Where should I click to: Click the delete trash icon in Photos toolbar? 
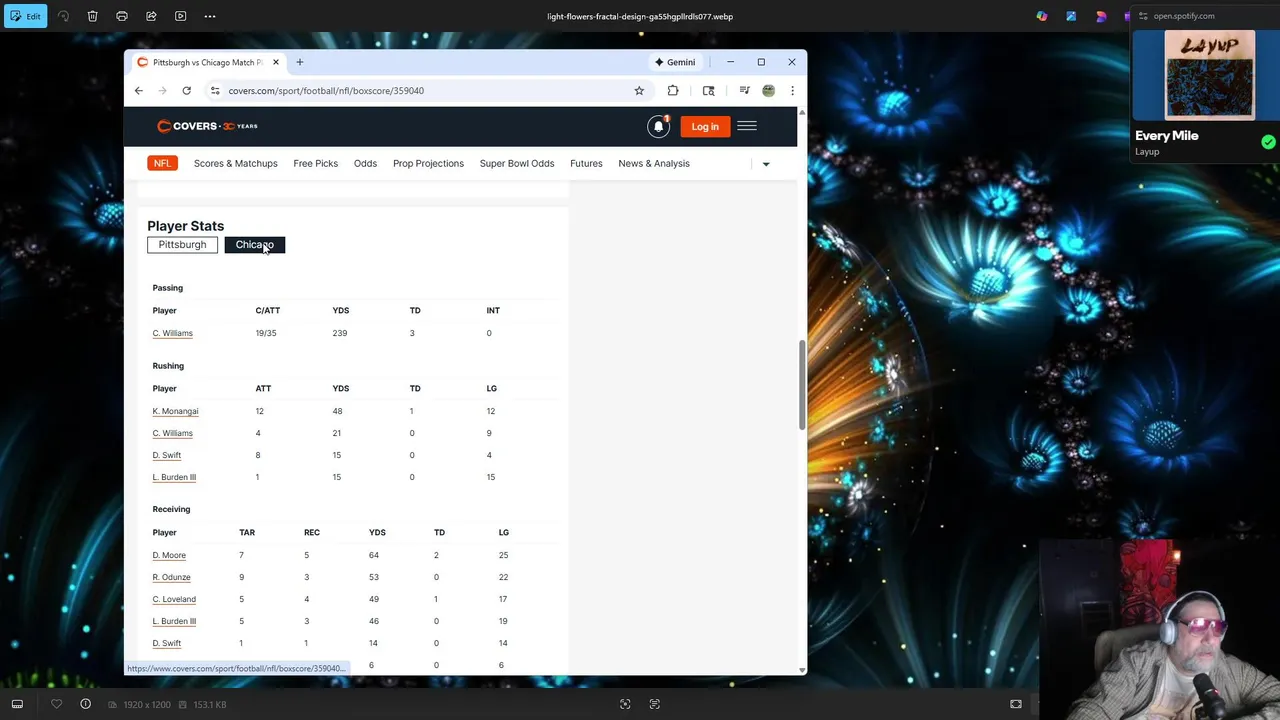[x=92, y=16]
